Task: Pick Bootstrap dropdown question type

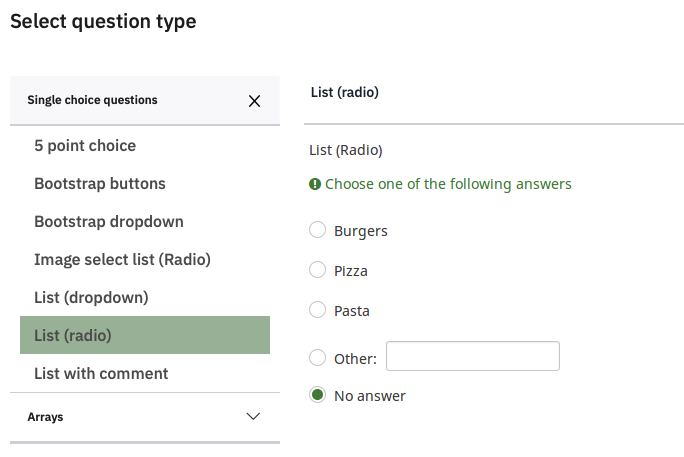Action: click(x=109, y=222)
